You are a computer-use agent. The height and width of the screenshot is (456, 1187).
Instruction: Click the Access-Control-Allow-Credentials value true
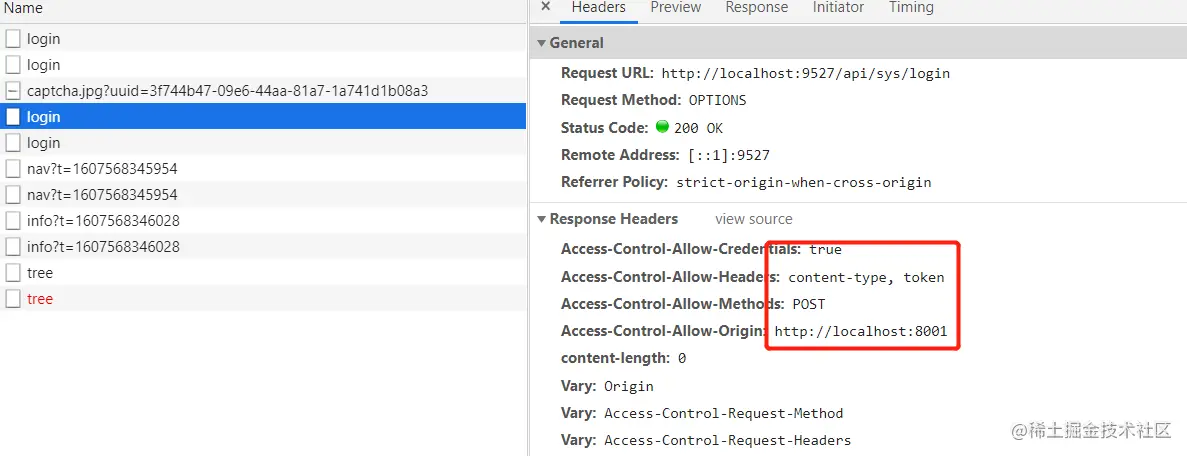(825, 249)
